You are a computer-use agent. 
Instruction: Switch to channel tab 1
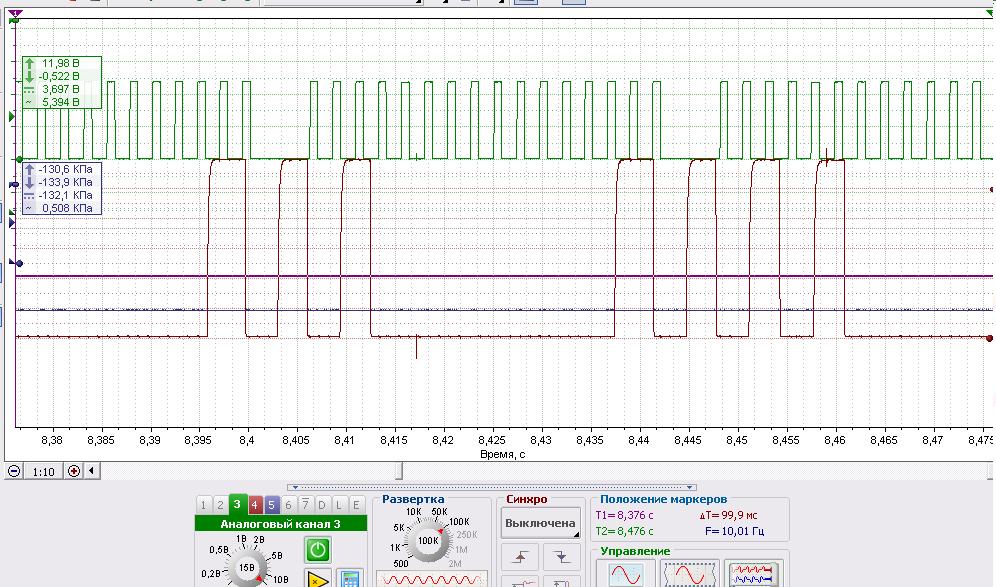point(203,505)
